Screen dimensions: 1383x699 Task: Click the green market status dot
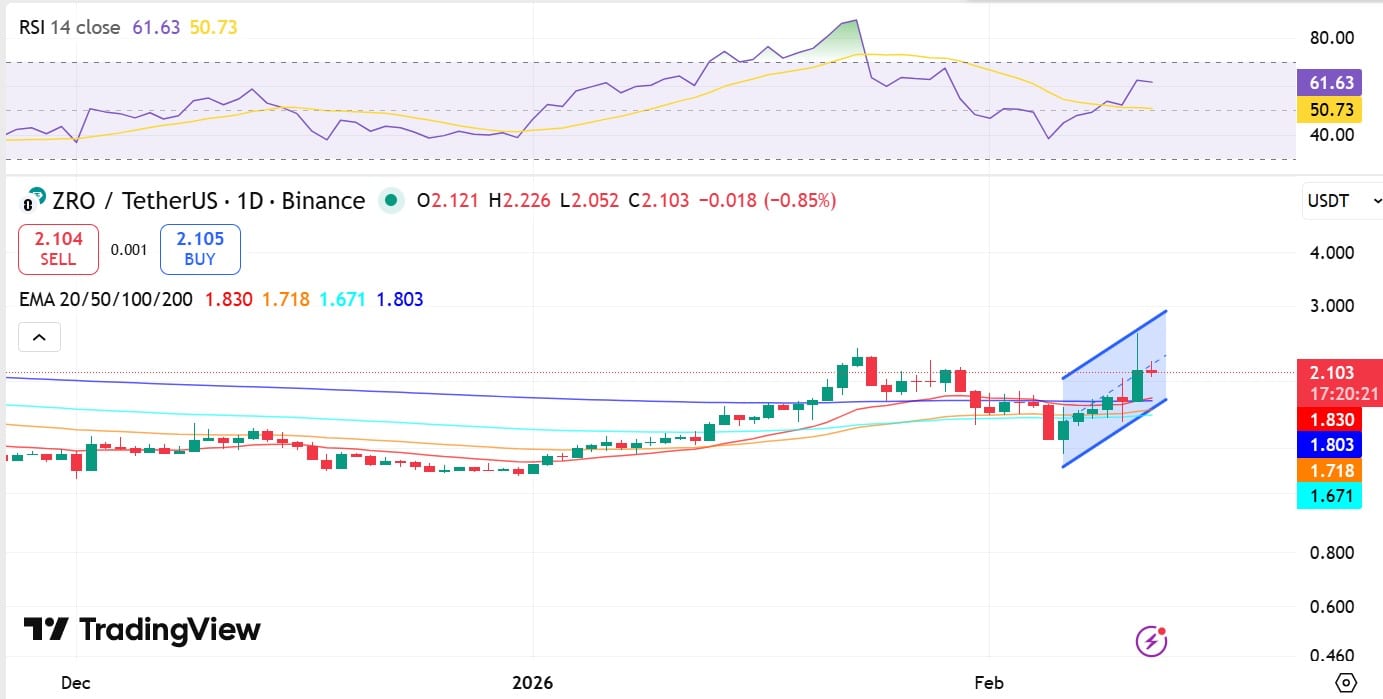[391, 200]
